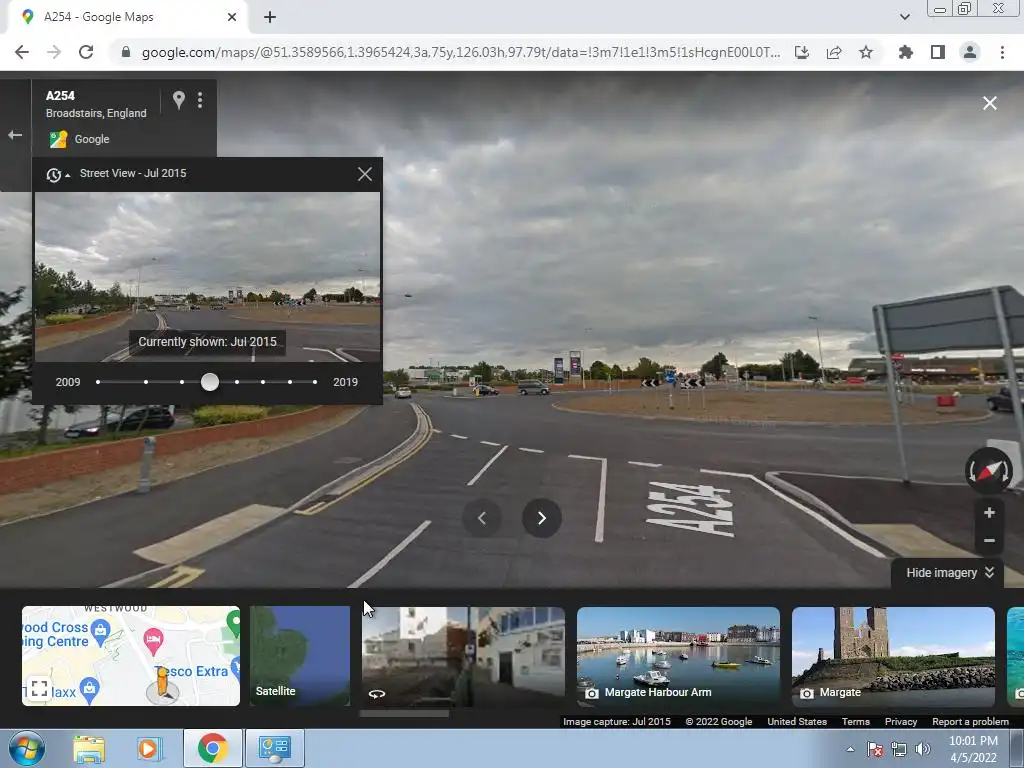Open the Privacy link
The width and height of the screenshot is (1024, 768).
(901, 722)
